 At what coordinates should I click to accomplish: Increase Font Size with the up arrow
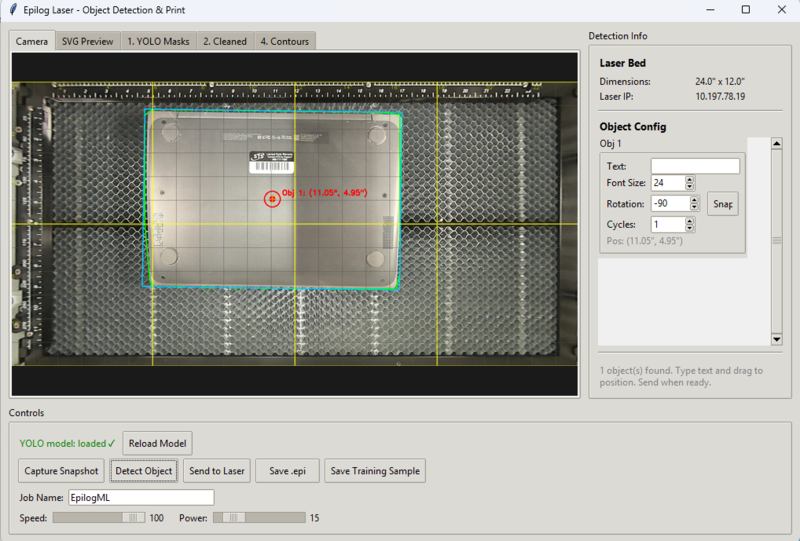690,179
